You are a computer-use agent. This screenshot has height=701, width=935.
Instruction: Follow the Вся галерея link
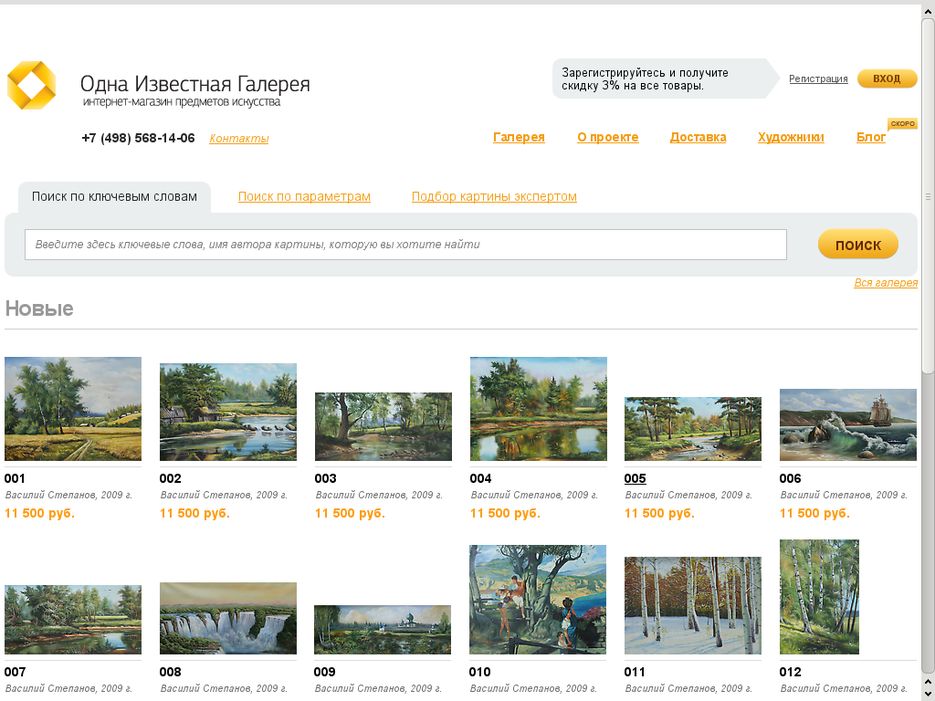click(885, 283)
